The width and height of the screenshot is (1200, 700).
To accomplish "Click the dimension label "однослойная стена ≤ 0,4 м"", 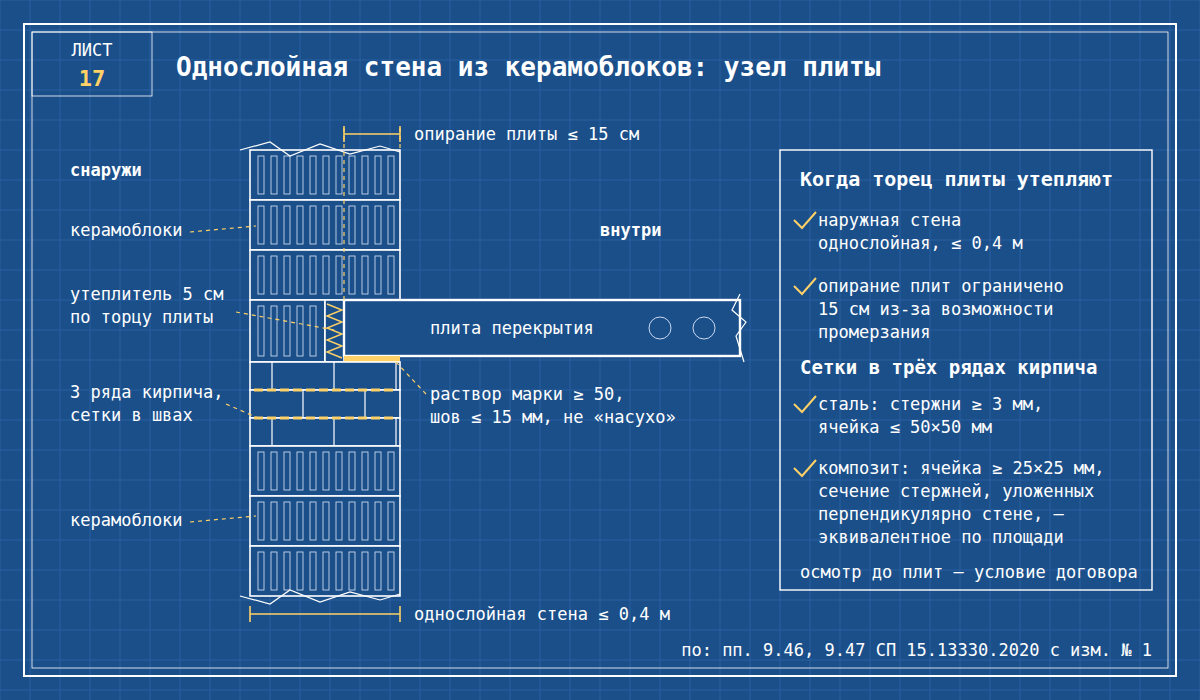I will point(542,614).
